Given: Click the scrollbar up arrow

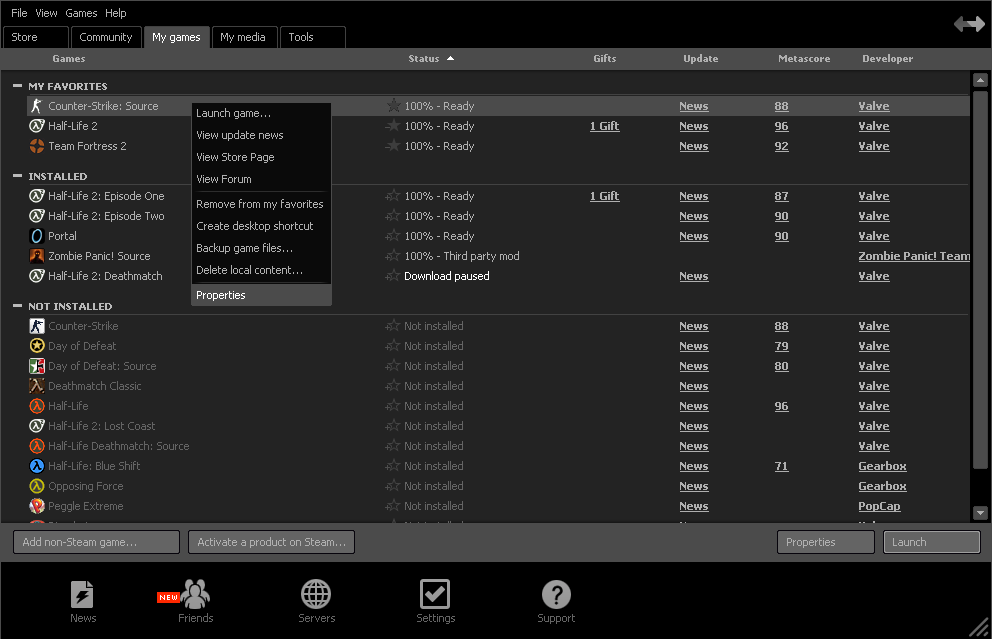Looking at the screenshot, I should coord(980,80).
